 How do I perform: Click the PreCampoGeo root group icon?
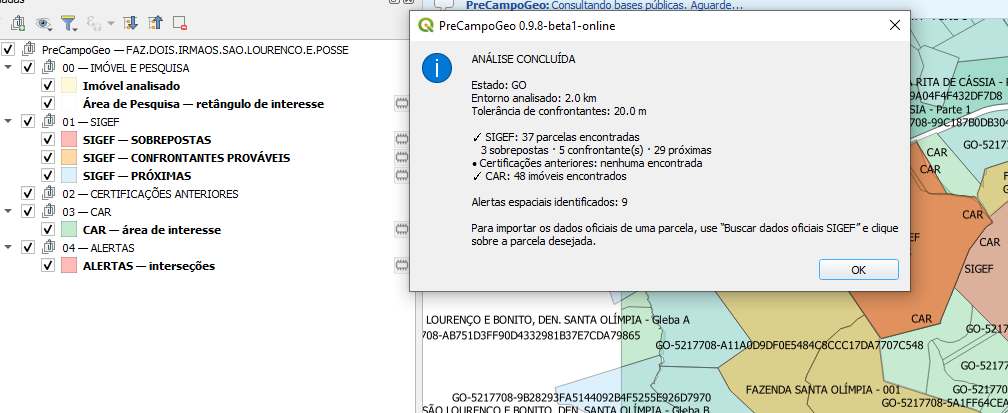tap(29, 50)
